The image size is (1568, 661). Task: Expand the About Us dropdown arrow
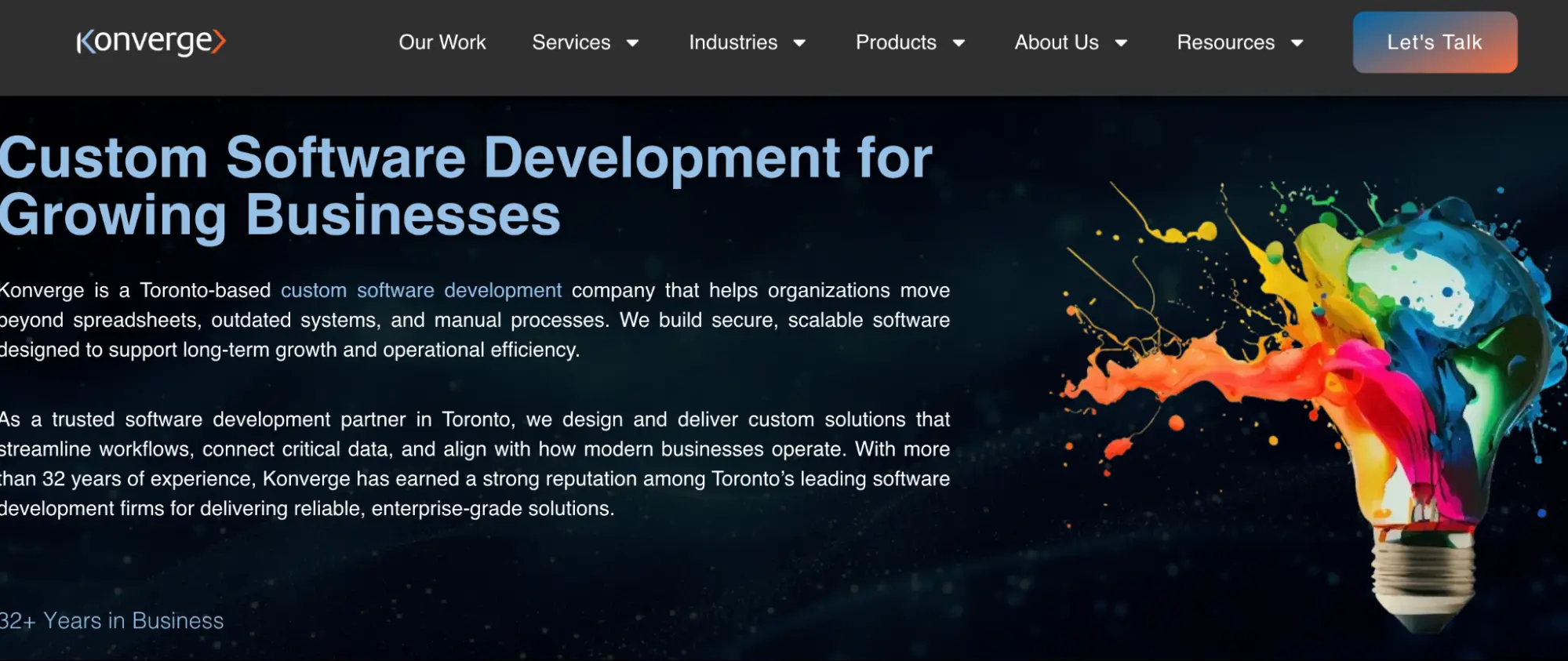1121,43
